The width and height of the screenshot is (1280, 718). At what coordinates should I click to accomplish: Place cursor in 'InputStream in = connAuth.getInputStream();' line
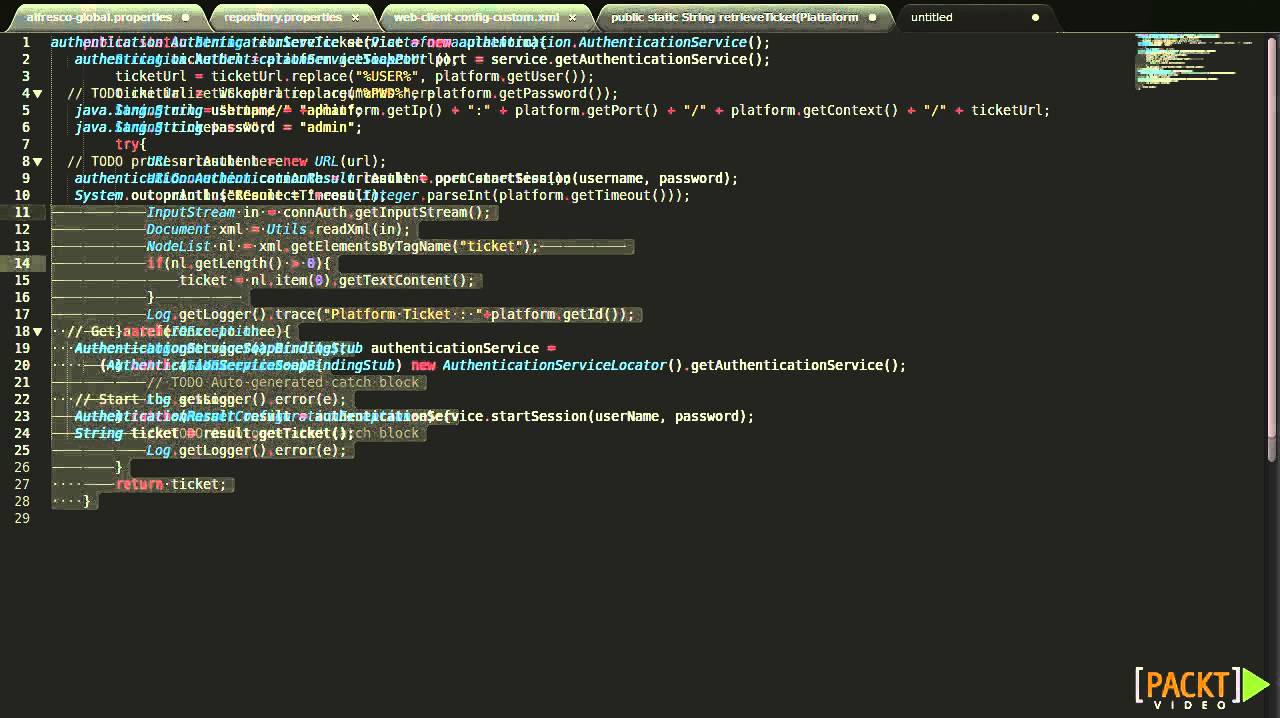coord(319,212)
